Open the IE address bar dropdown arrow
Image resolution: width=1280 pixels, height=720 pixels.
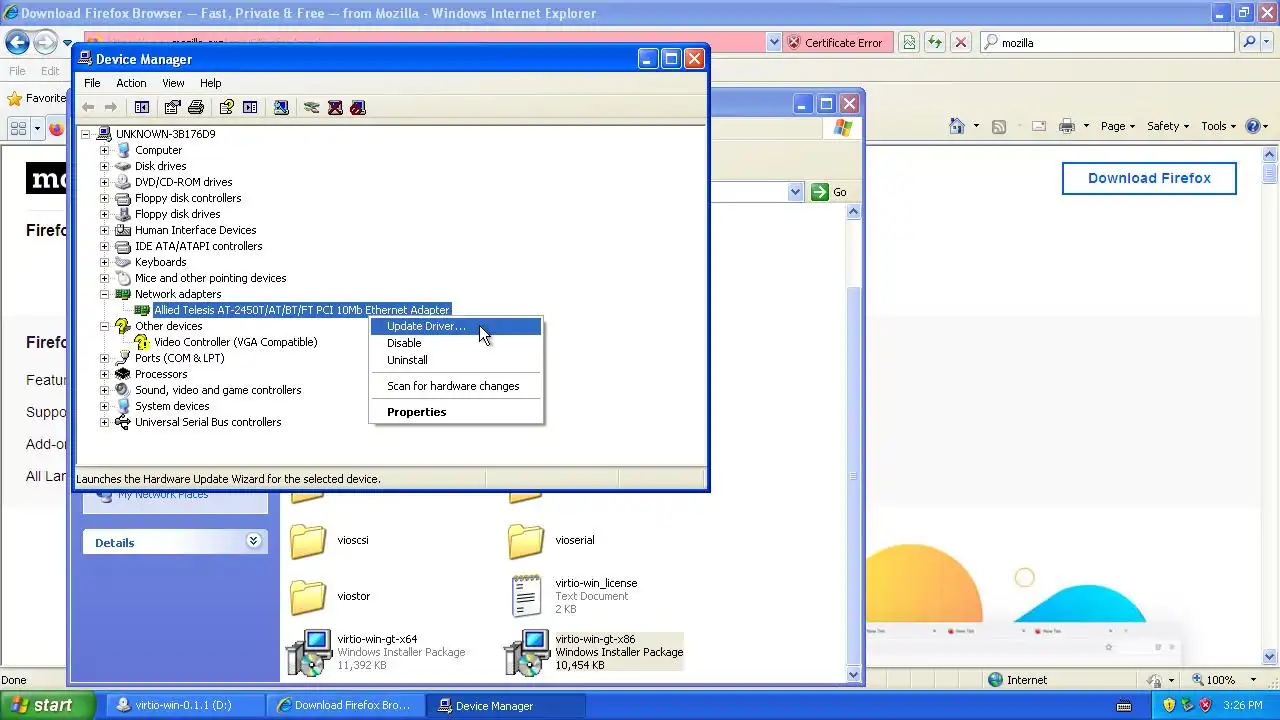[773, 42]
